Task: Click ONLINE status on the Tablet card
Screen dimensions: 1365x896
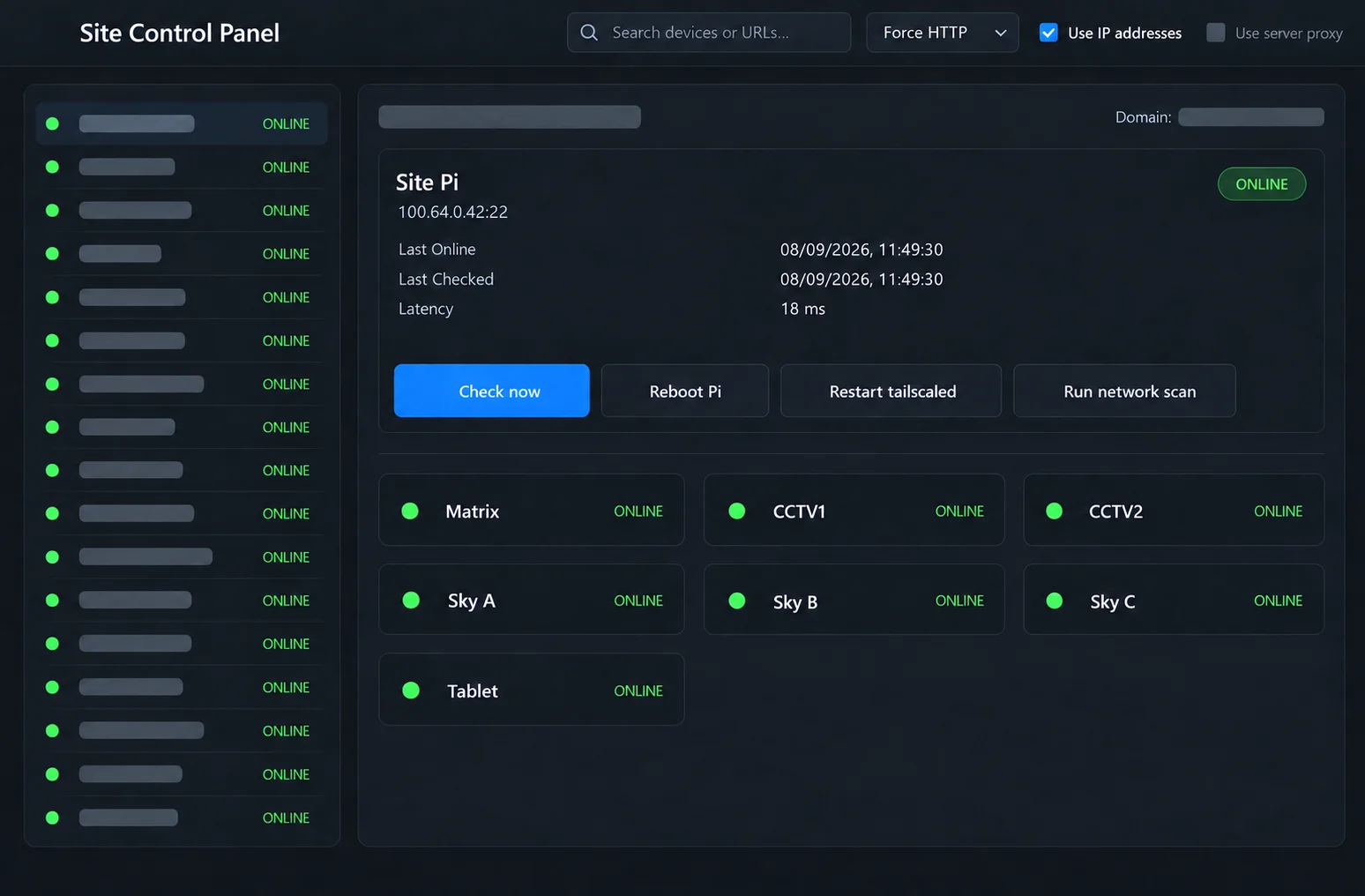Action: pyautogui.click(x=638, y=691)
